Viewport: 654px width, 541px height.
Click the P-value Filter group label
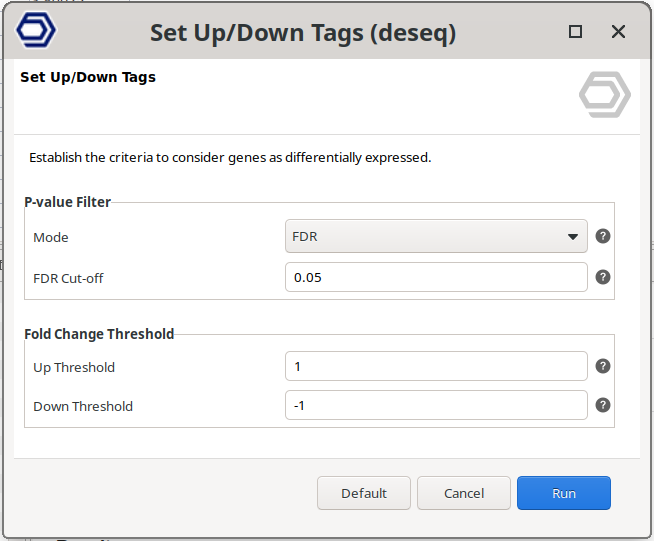click(68, 202)
